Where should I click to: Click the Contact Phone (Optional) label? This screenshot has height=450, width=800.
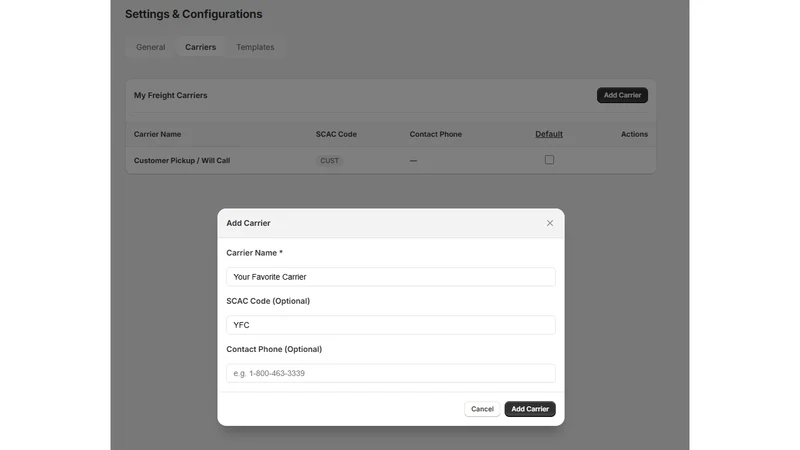point(274,349)
